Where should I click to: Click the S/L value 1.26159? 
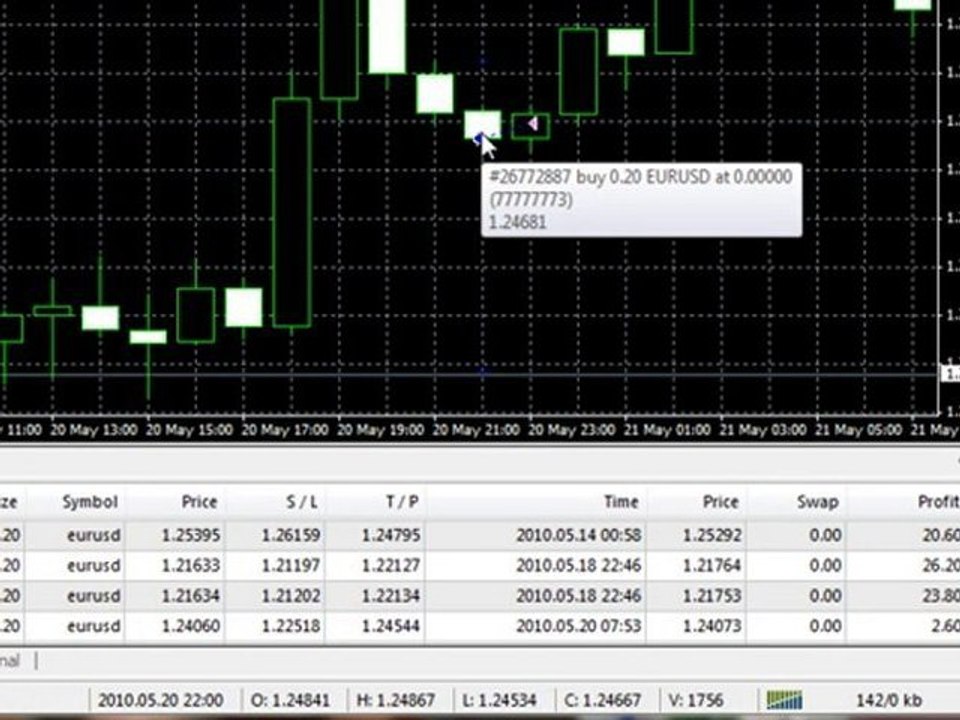[291, 535]
